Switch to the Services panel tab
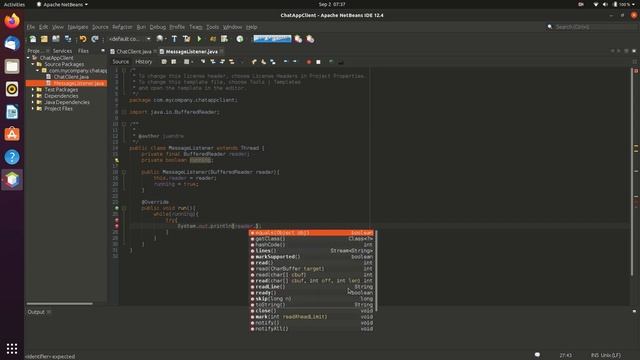The height and width of the screenshot is (360, 640). pos(62,51)
